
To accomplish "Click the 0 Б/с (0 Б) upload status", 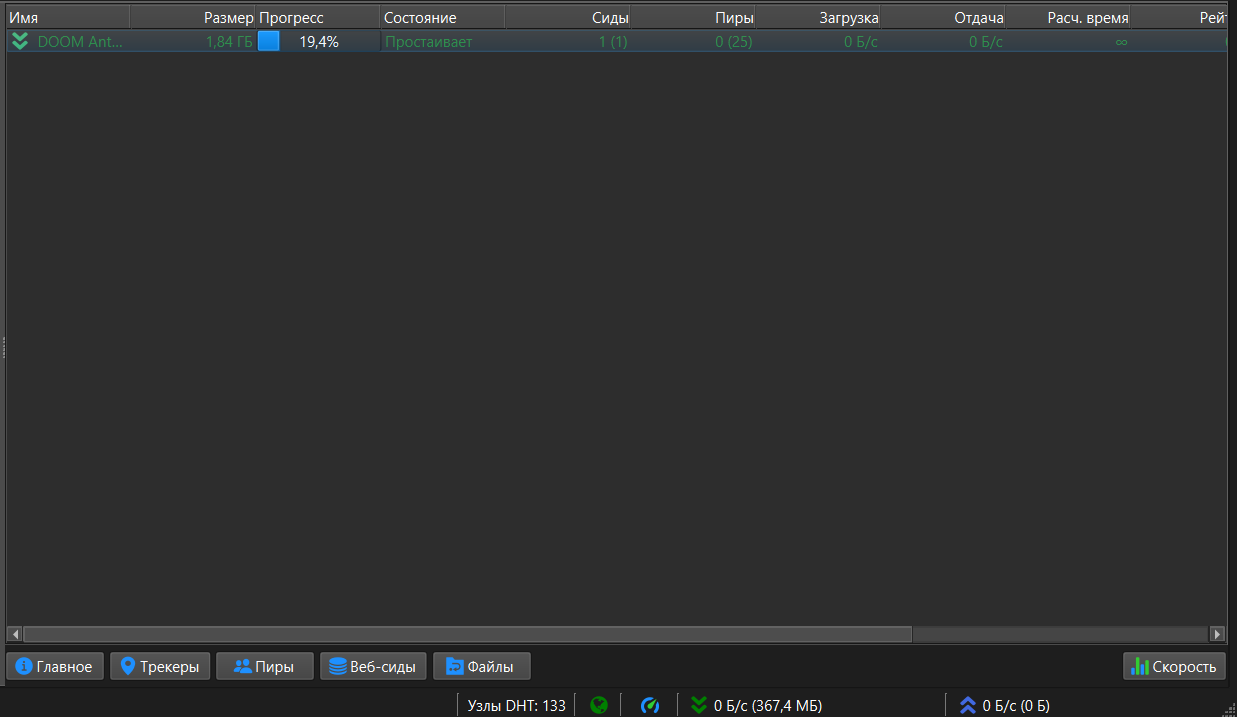I will (1016, 706).
